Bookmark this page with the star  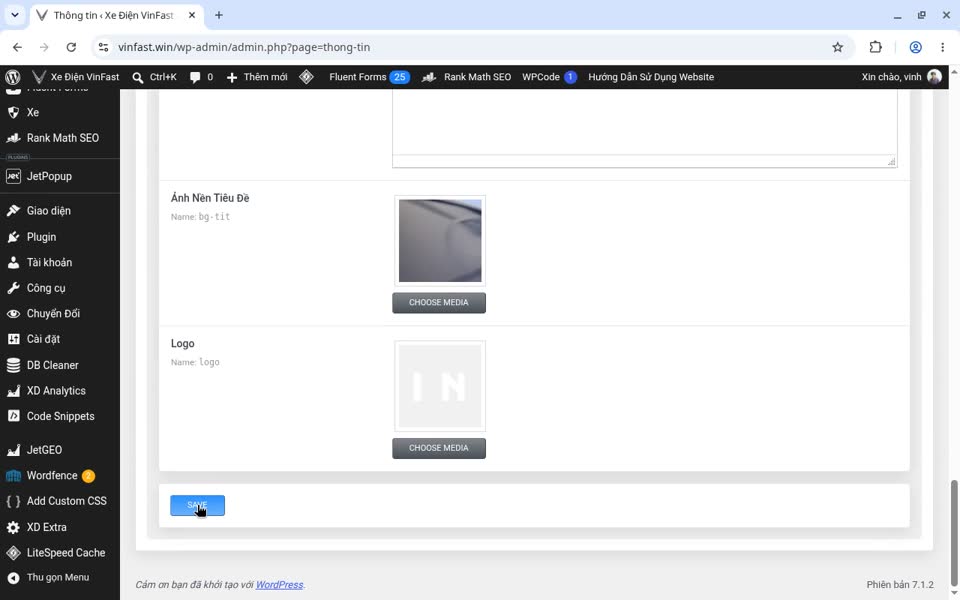838,47
